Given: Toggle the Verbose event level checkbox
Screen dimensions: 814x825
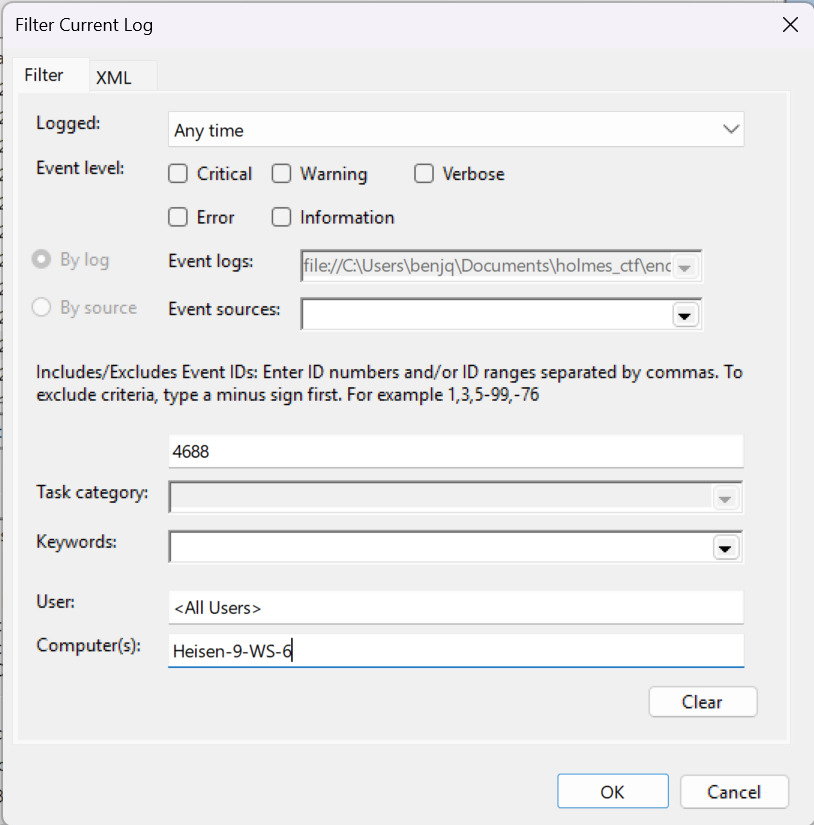Looking at the screenshot, I should pyautogui.click(x=424, y=174).
